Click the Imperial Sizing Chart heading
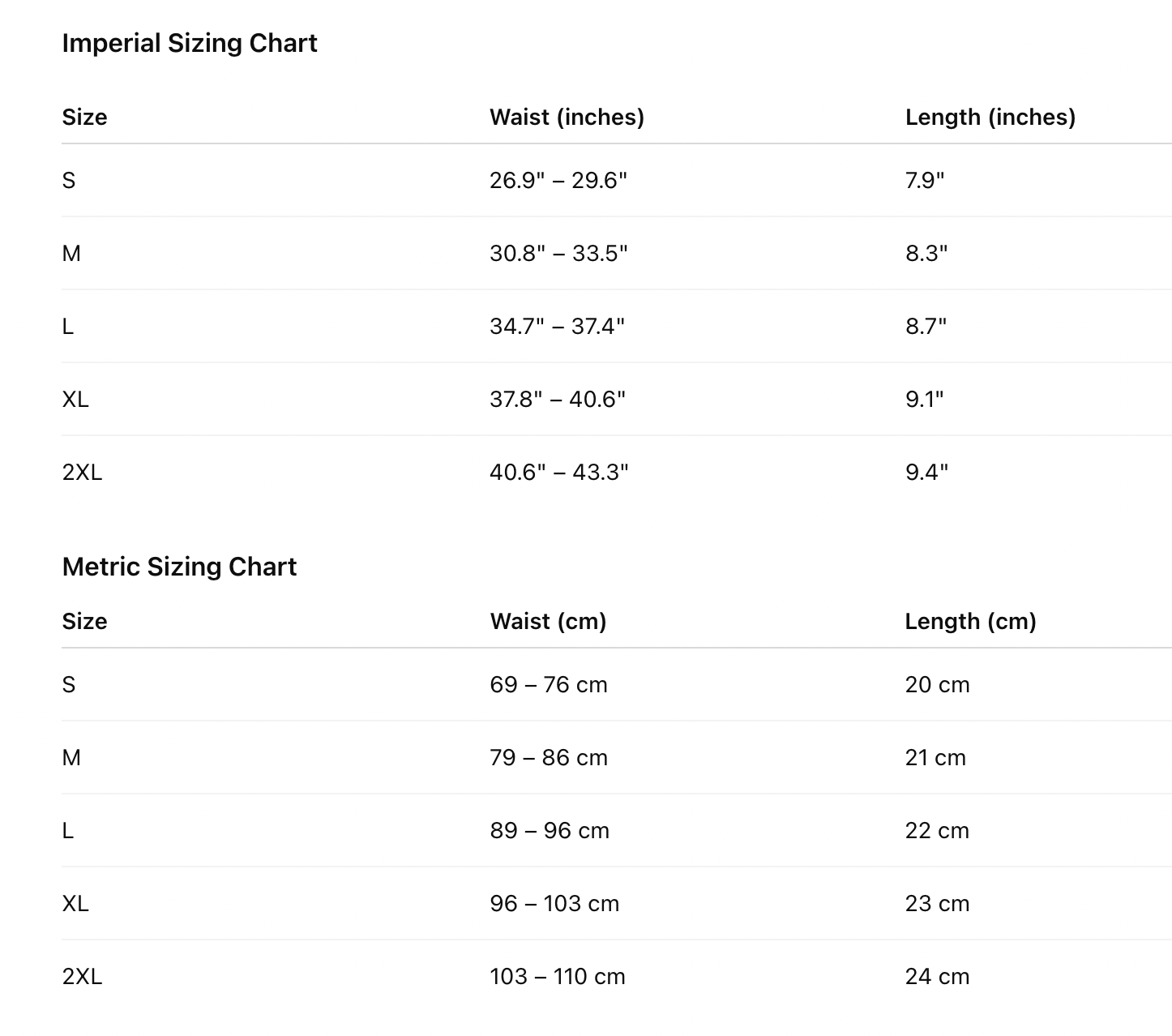 pyautogui.click(x=189, y=43)
